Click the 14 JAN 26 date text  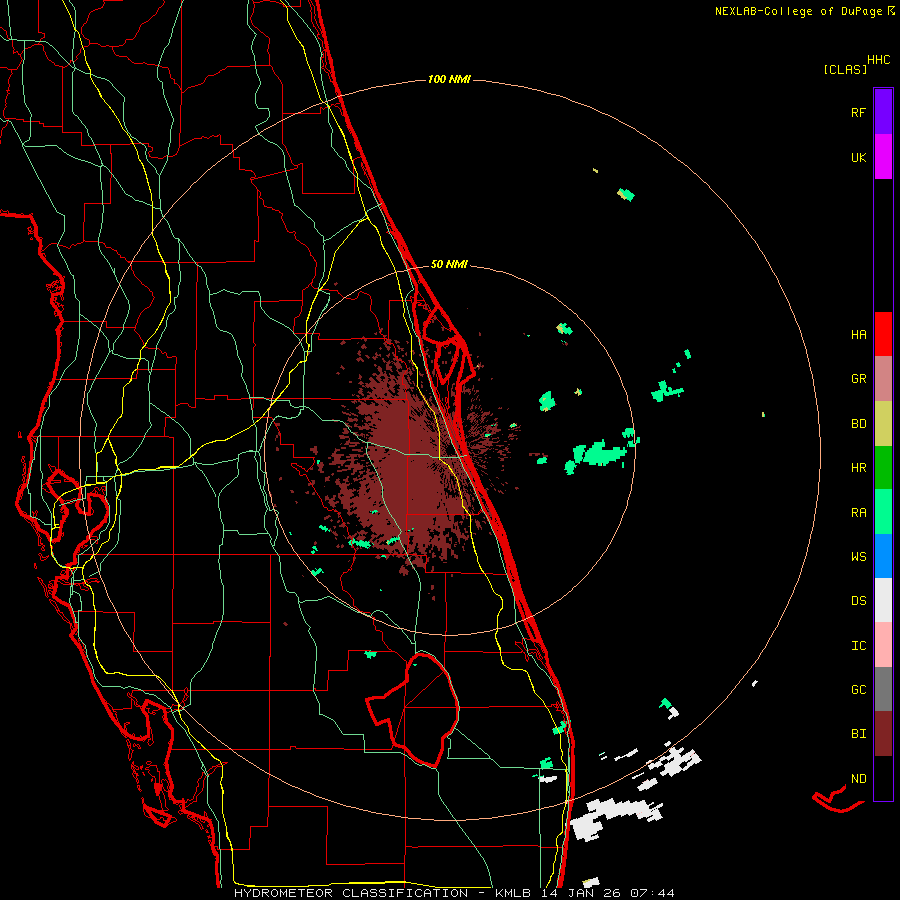coord(581,893)
